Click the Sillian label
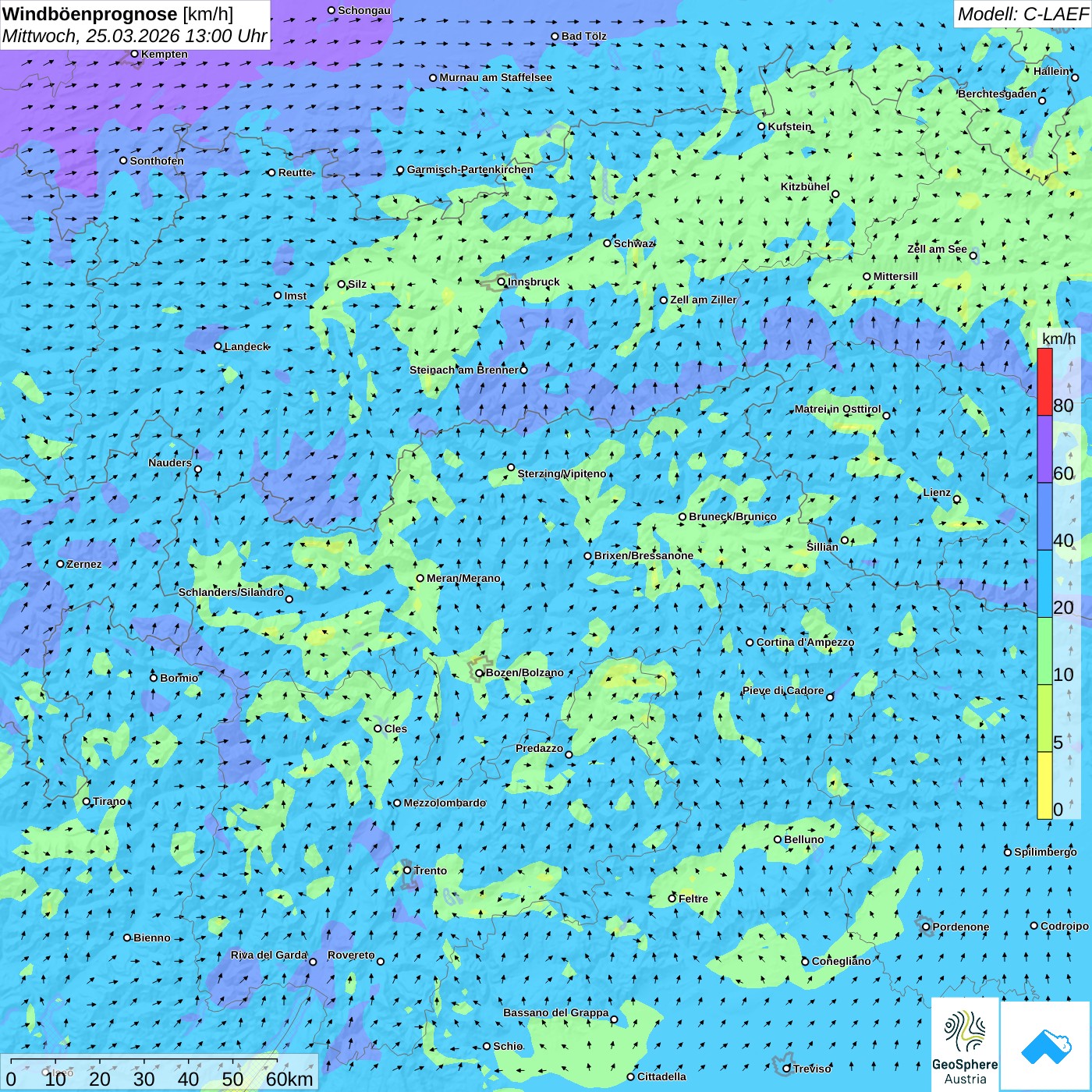 coord(822,547)
